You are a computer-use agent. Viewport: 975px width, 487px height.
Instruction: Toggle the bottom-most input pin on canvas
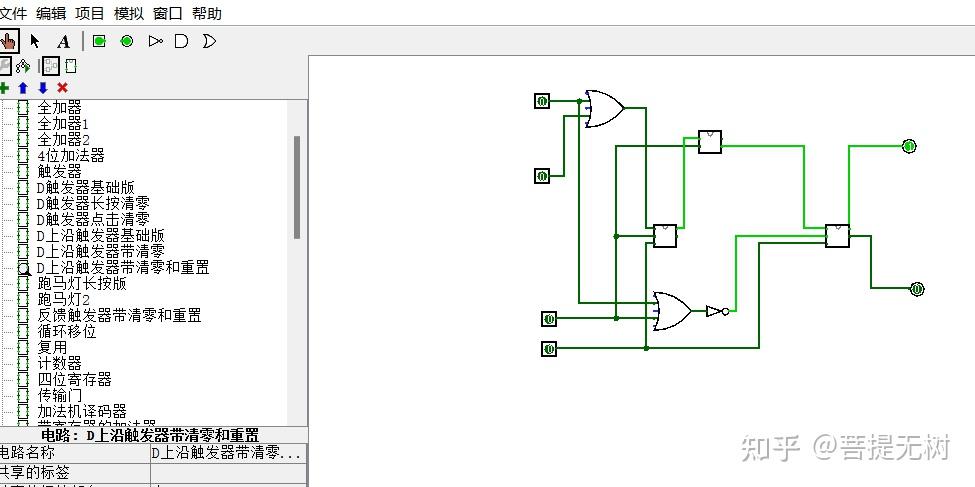pos(549,349)
